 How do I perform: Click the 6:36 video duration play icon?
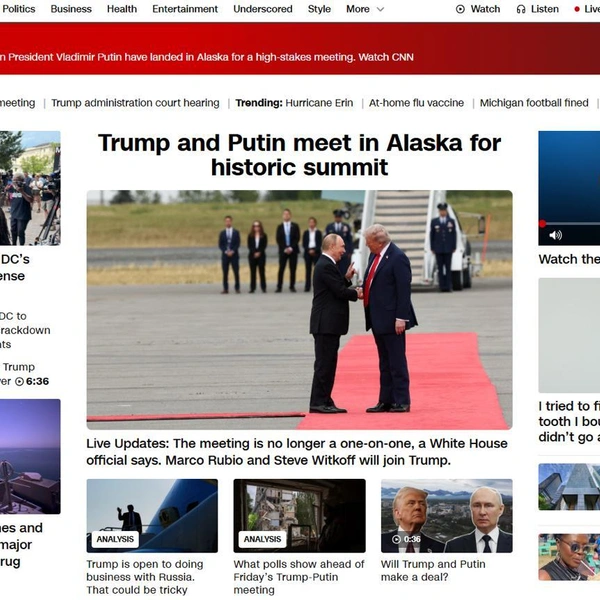pyautogui.click(x=19, y=382)
